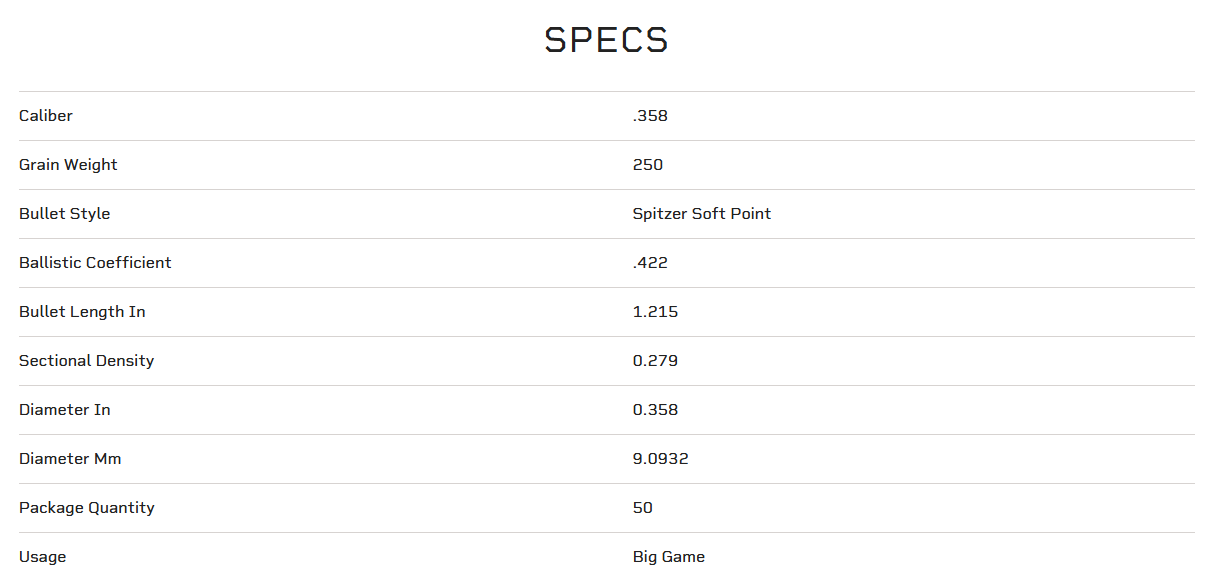
Task: Click the Big Game usage value
Action: pos(669,557)
